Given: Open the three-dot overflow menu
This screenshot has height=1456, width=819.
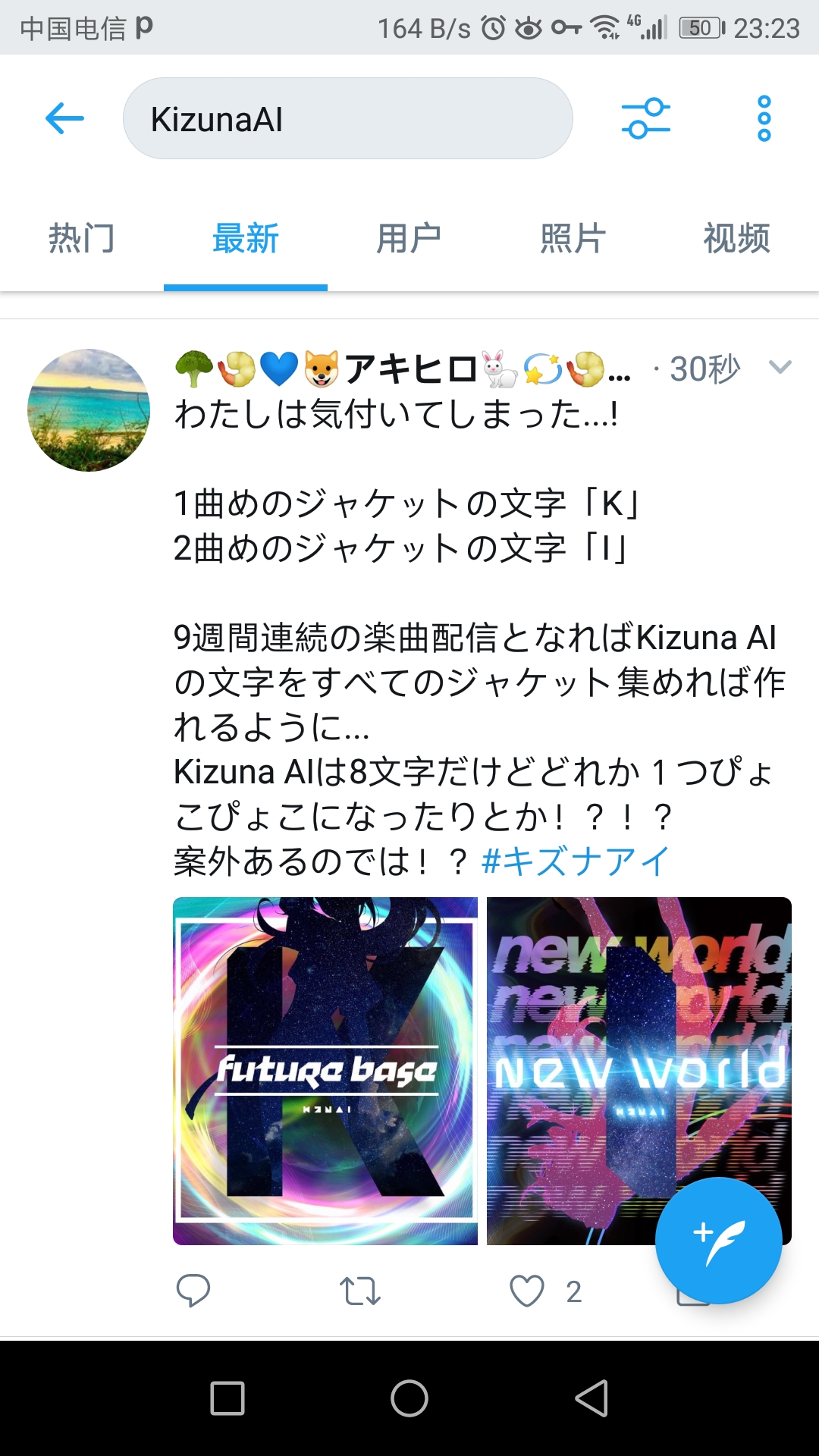Looking at the screenshot, I should (764, 118).
